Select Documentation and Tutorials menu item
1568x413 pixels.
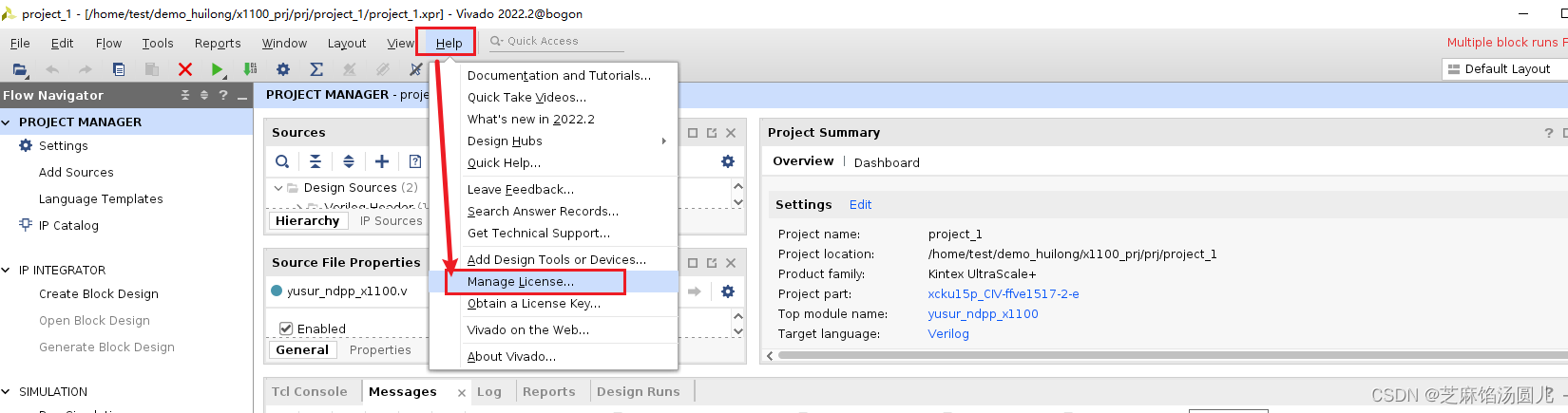pyautogui.click(x=553, y=76)
